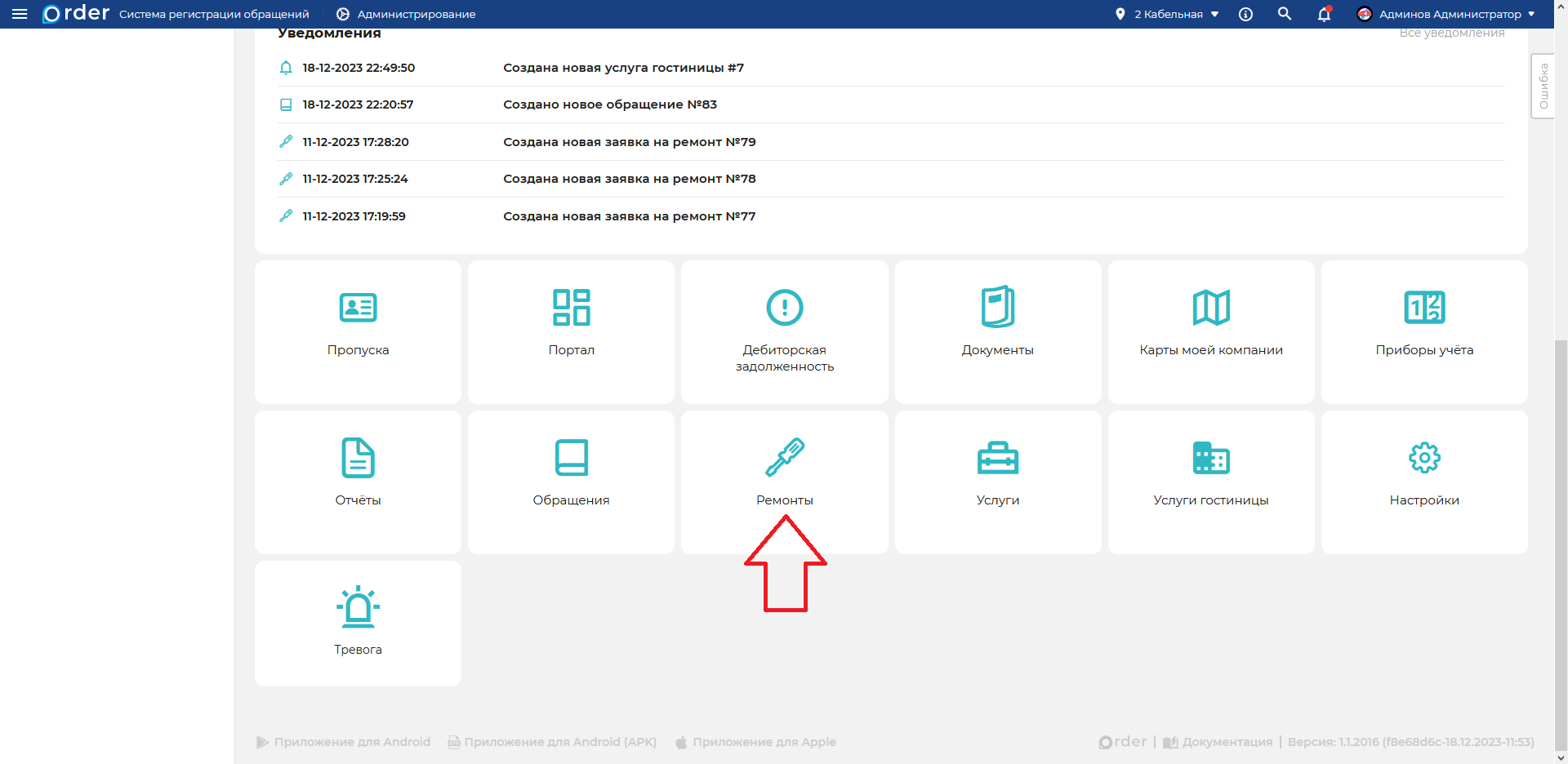Screen dimensions: 1568x764
Task: Expand Админов Администратор user menu
Action: [x=1446, y=14]
